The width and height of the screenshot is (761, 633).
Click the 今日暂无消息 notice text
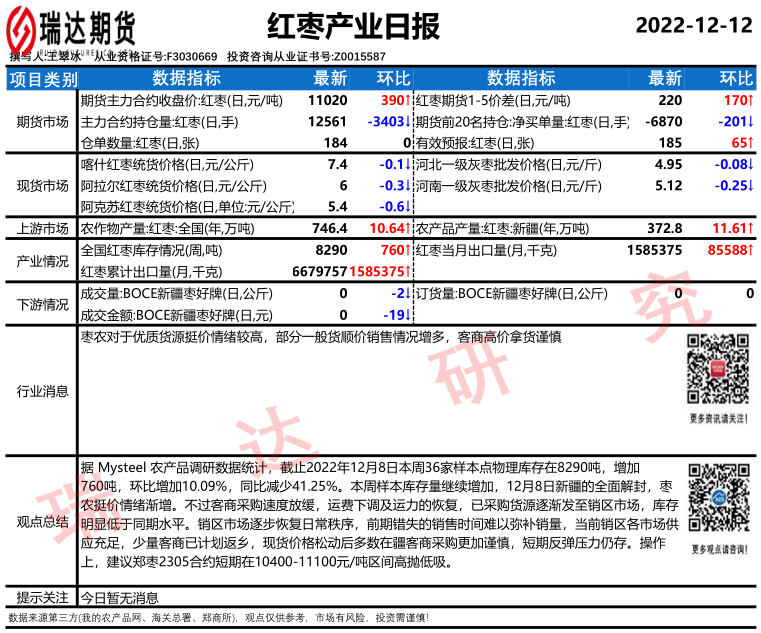pos(119,598)
